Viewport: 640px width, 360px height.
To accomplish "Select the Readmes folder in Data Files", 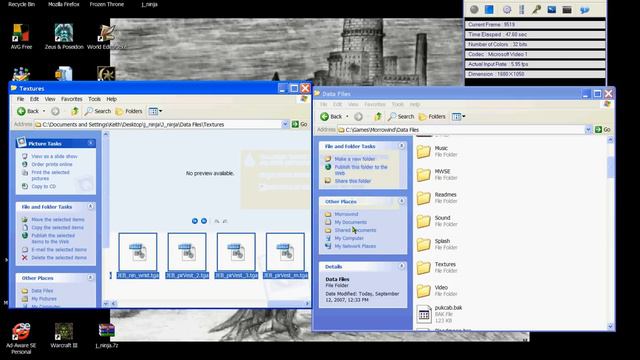I will click(x=436, y=198).
